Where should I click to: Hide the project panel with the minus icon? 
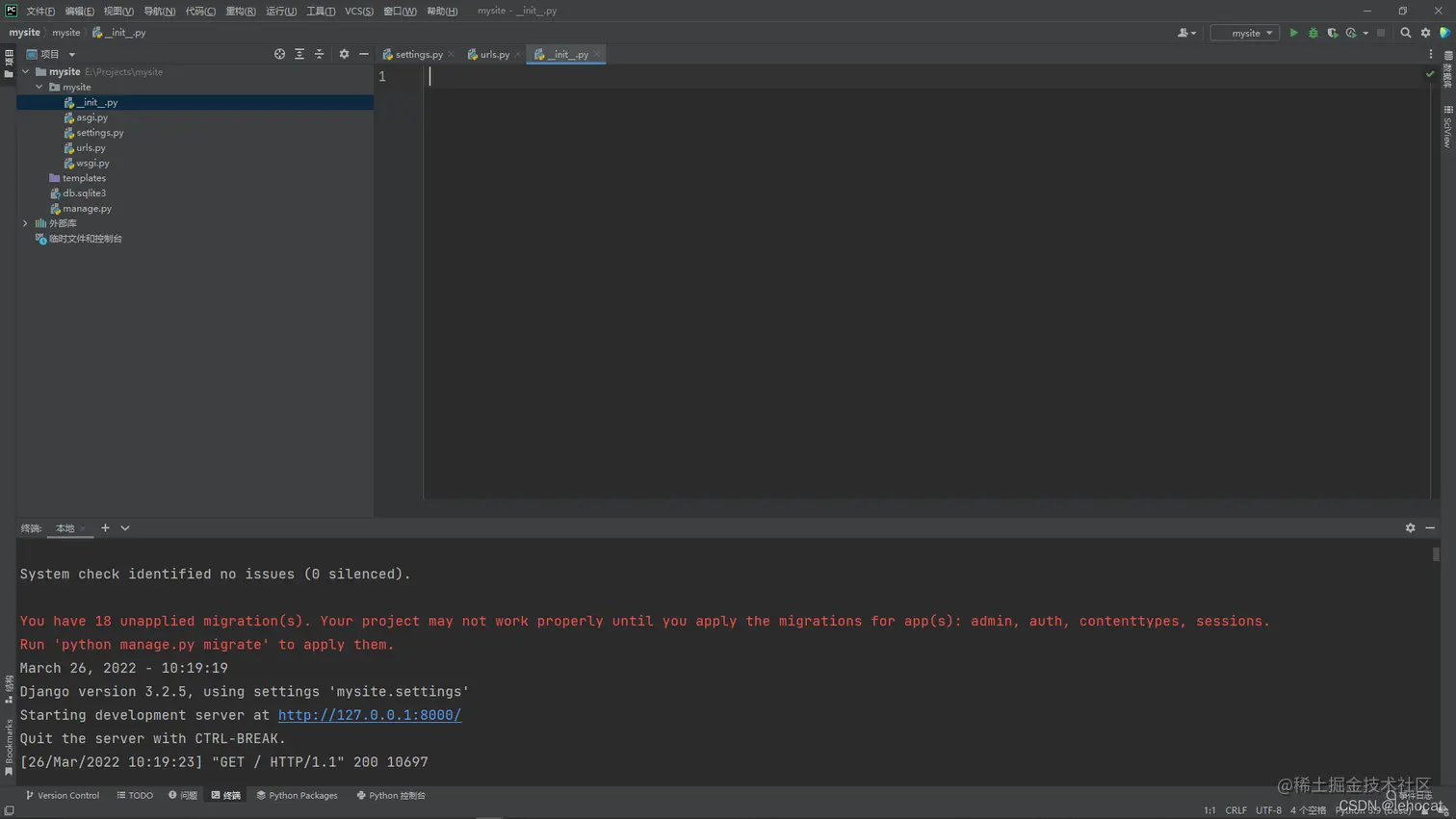tap(364, 54)
